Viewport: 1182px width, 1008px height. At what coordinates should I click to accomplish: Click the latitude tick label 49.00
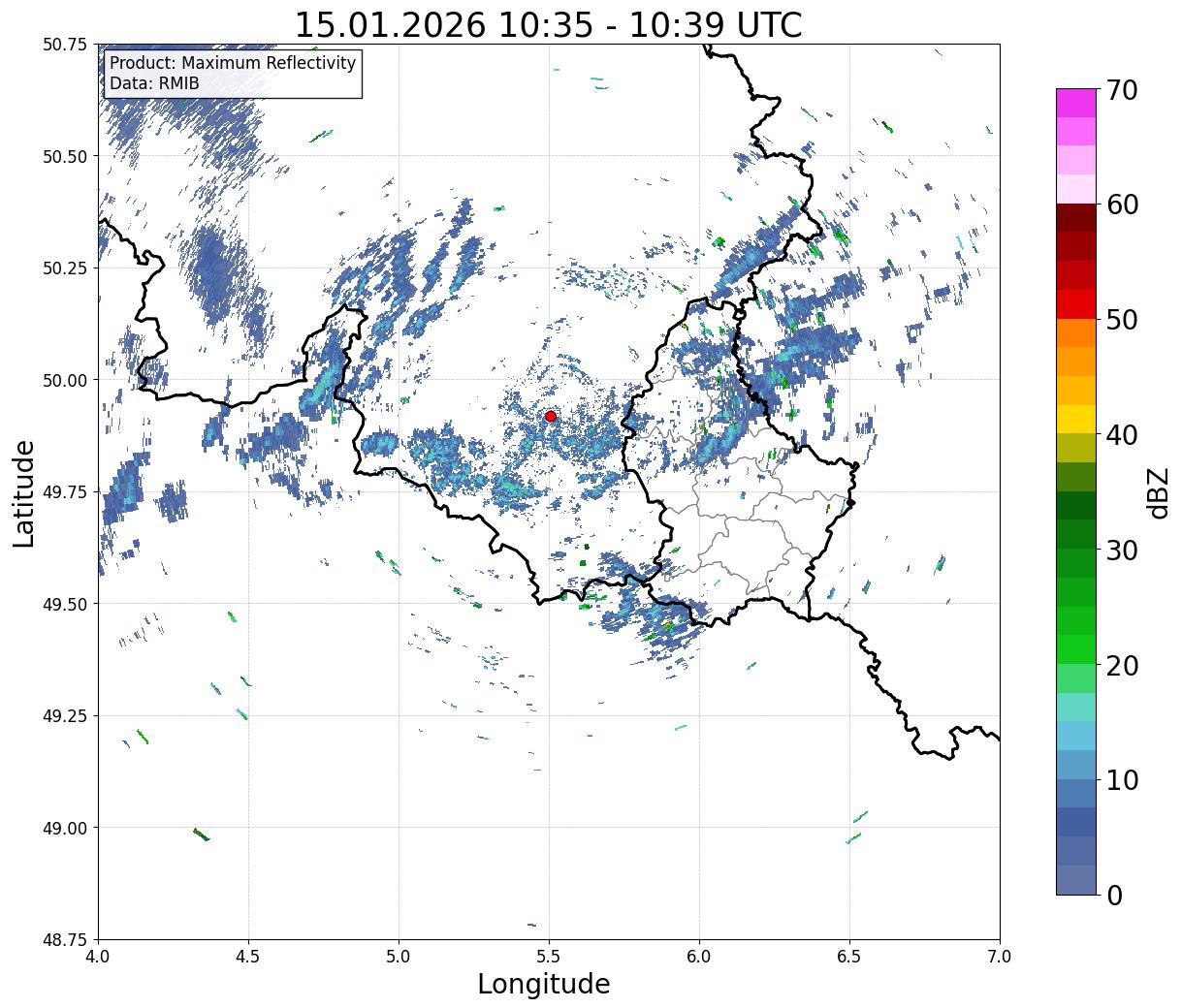click(x=65, y=828)
